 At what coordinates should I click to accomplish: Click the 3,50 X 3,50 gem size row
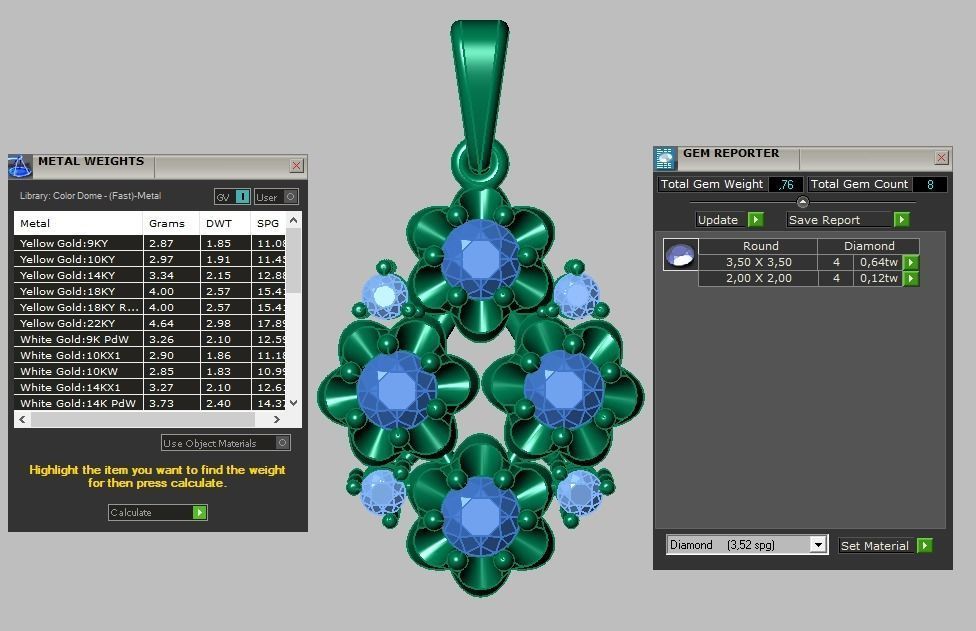[x=809, y=262]
